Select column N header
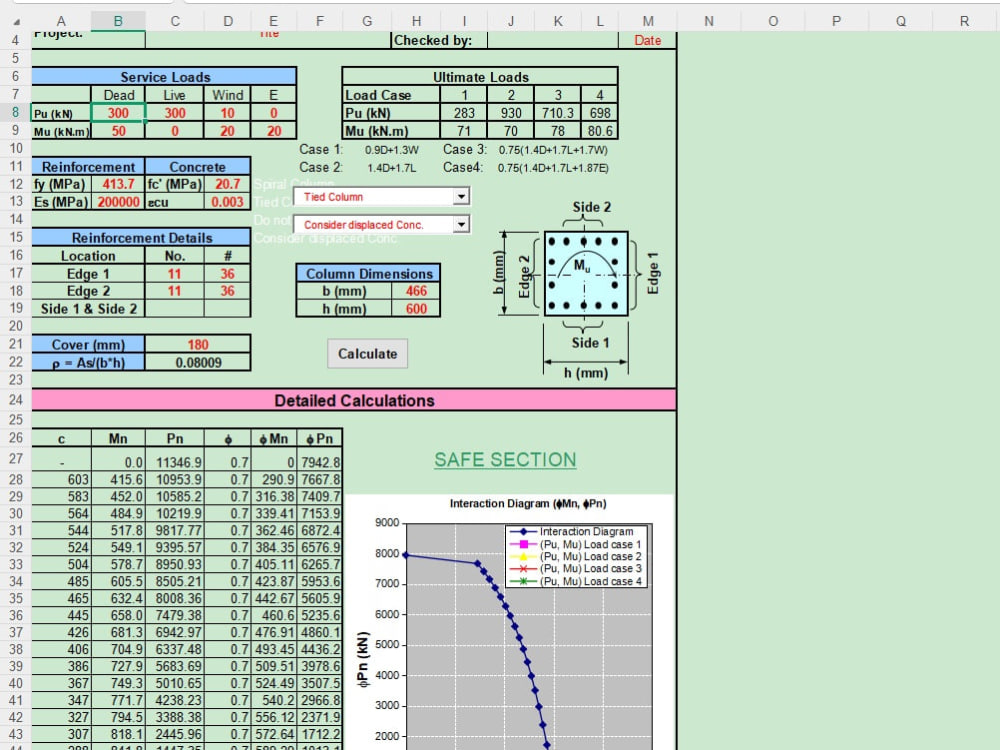The width and height of the screenshot is (1000, 750). (x=709, y=21)
